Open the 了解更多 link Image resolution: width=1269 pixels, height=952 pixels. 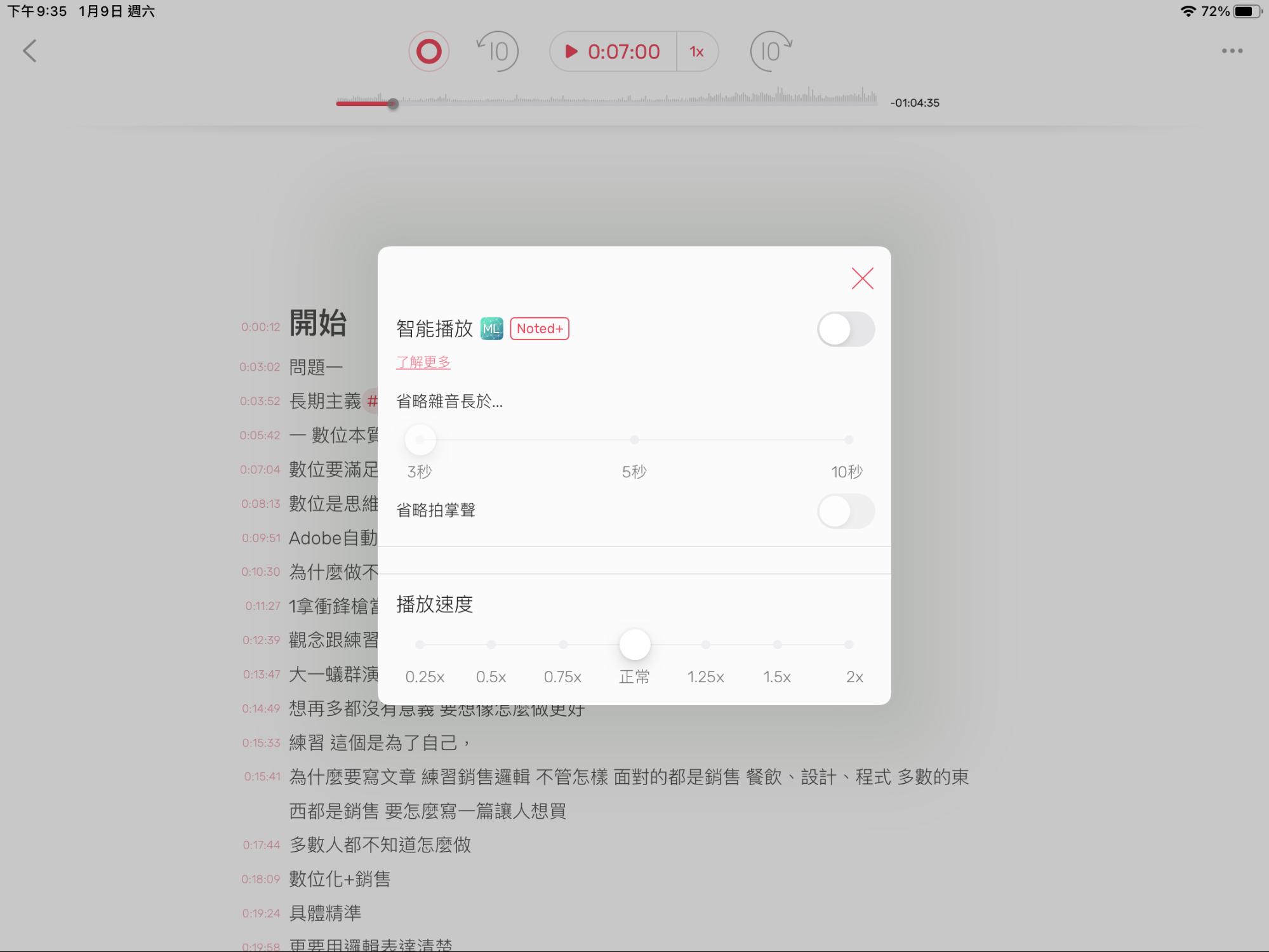[423, 362]
